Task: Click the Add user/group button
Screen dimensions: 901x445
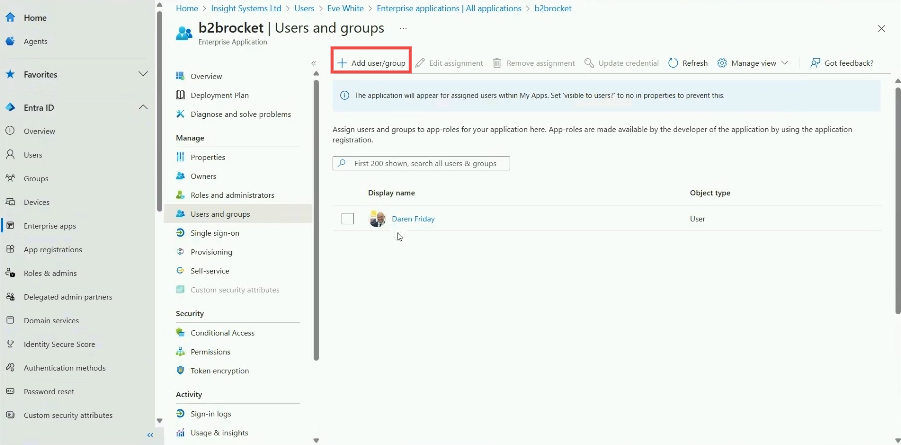Action: coord(372,63)
